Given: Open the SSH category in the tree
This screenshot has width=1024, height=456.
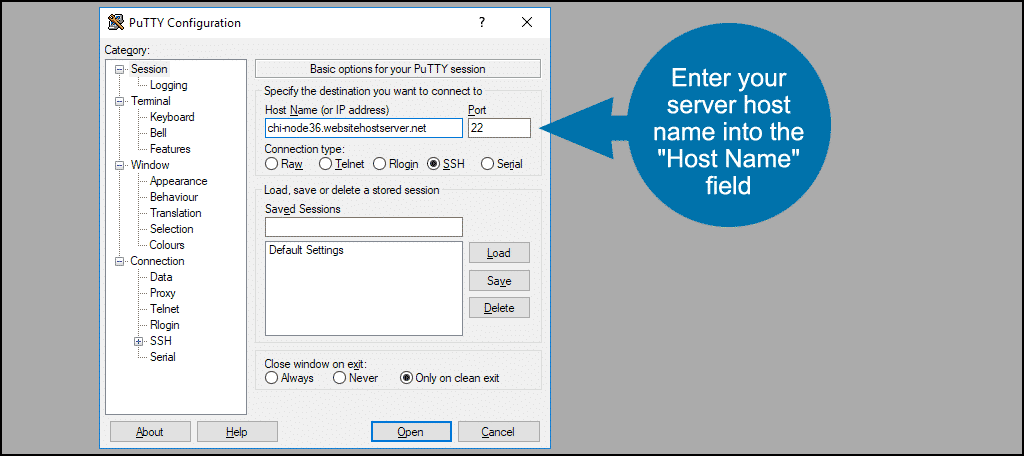Looking at the screenshot, I should point(161,341).
